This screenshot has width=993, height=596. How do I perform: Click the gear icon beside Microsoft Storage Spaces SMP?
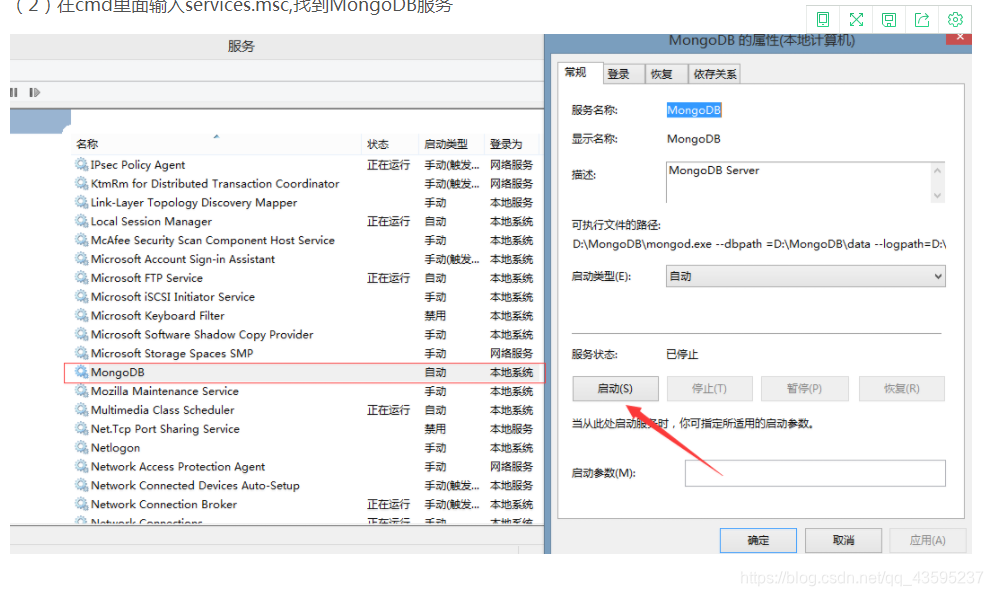click(81, 353)
